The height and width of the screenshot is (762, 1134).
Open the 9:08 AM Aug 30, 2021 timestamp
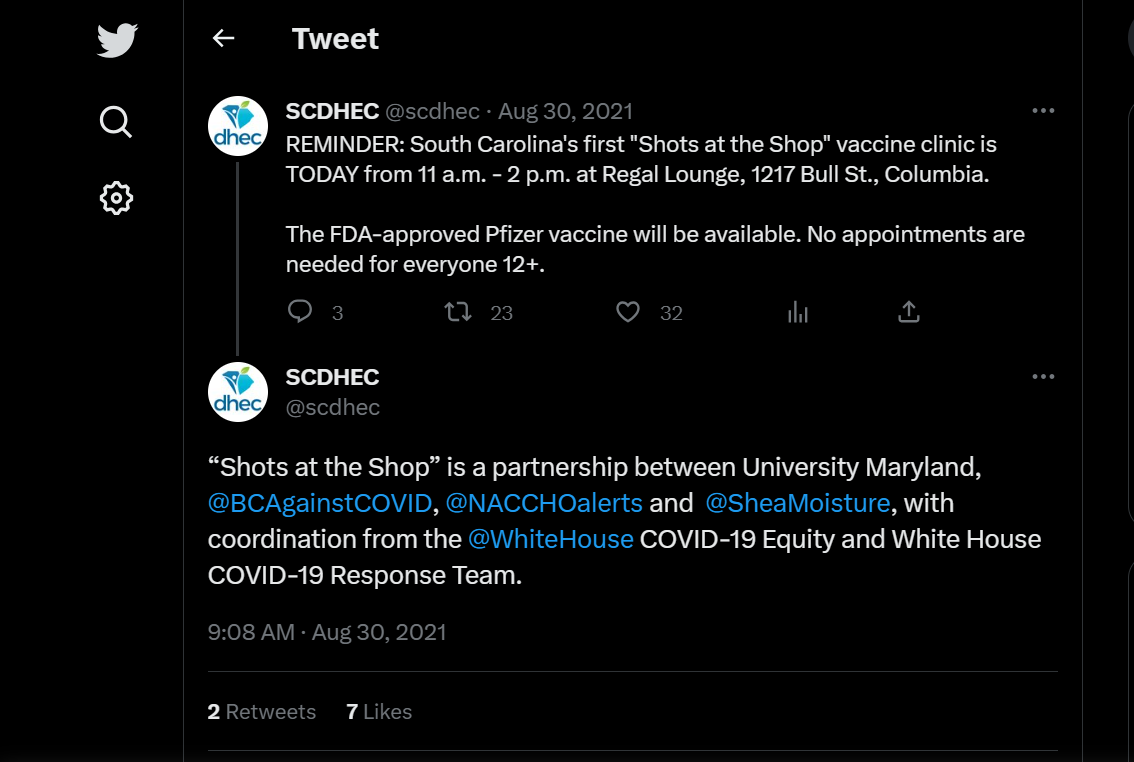point(327,633)
